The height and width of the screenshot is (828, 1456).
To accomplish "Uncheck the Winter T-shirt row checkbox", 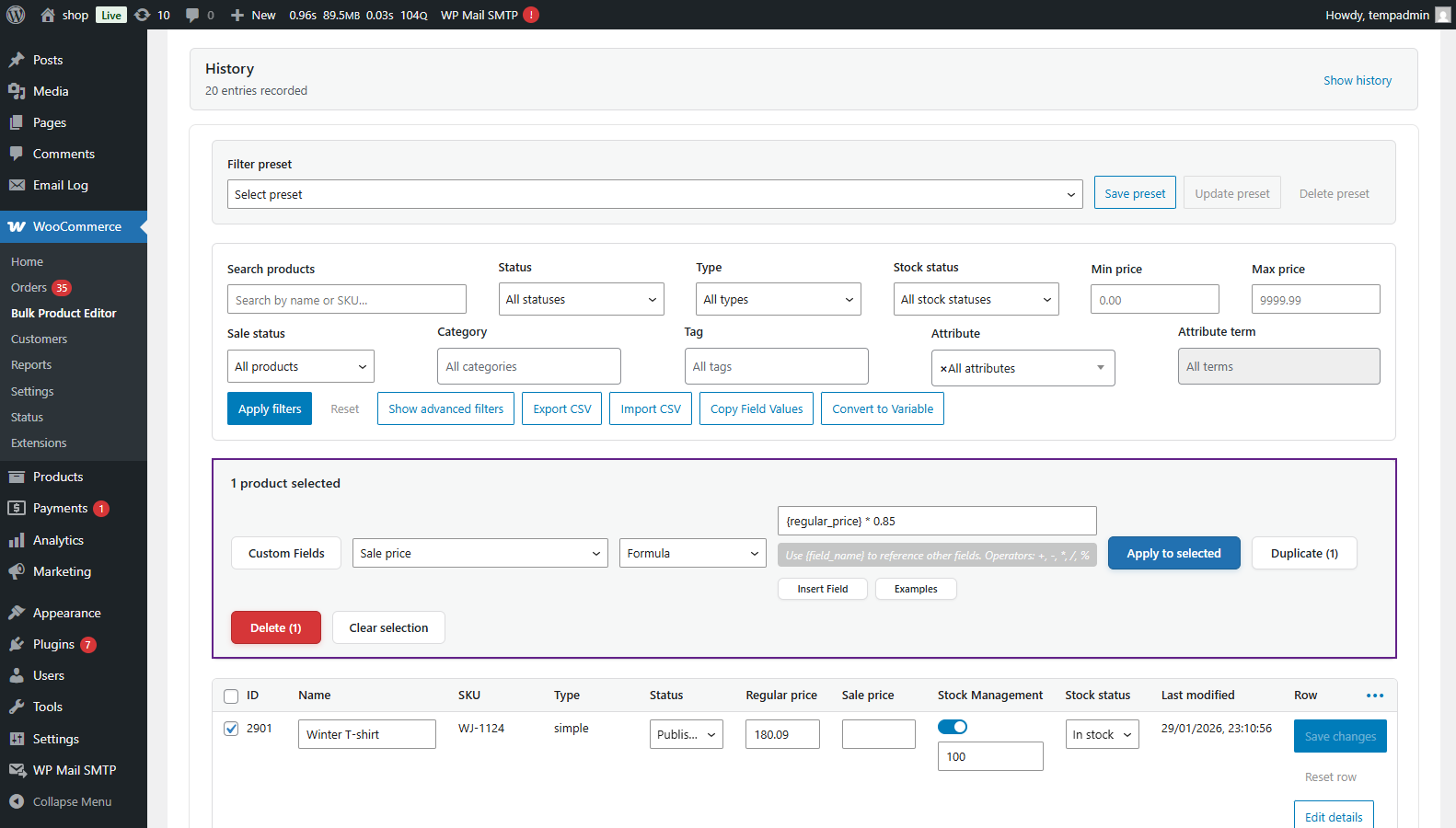I will (231, 729).
